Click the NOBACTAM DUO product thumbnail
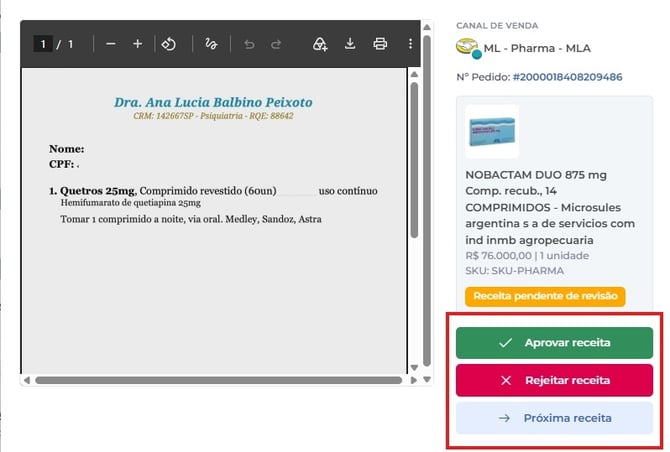Viewport: 670px width, 452px height. coord(492,132)
